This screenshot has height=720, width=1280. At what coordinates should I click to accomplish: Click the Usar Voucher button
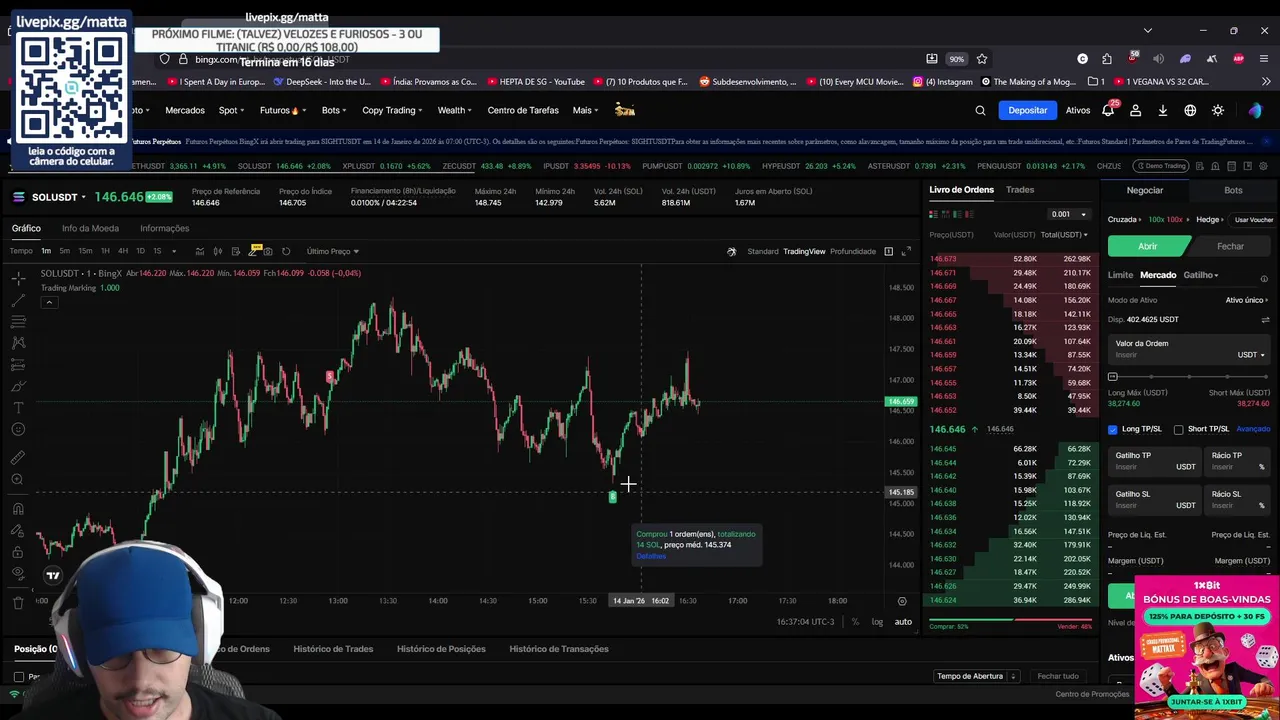pos(1253,220)
